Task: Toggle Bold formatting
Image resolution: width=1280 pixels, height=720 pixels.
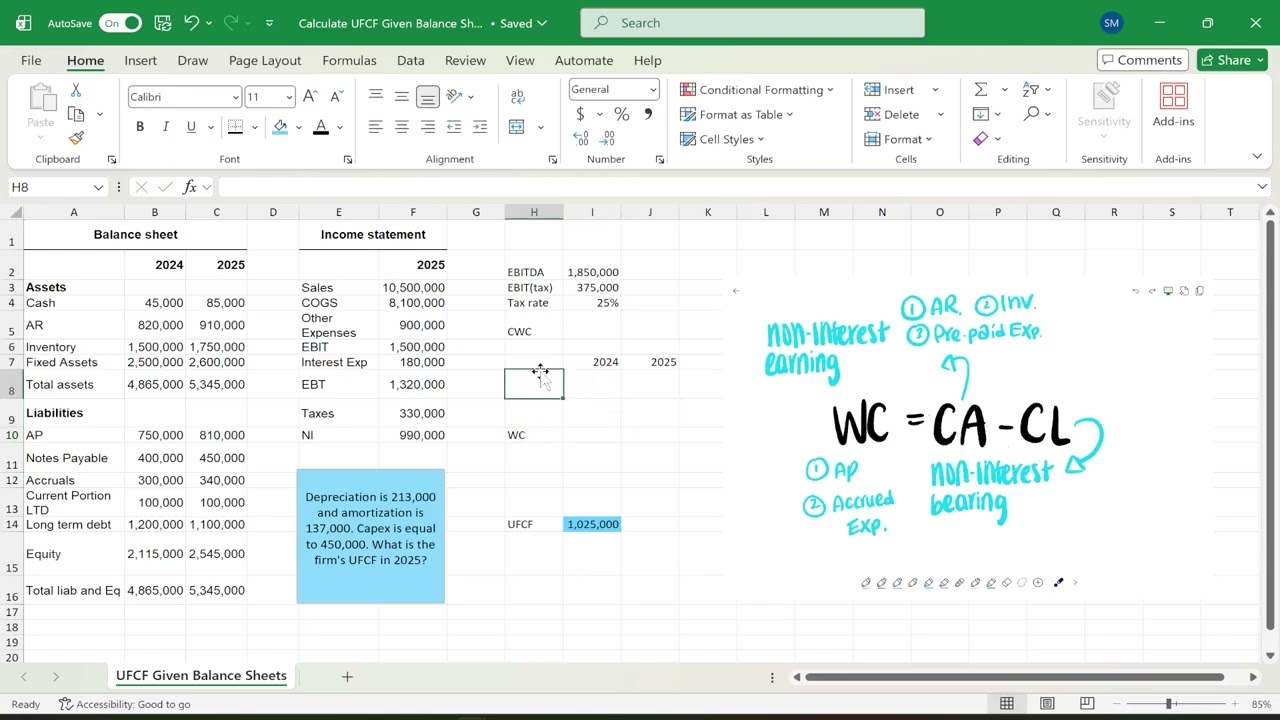Action: click(x=140, y=127)
